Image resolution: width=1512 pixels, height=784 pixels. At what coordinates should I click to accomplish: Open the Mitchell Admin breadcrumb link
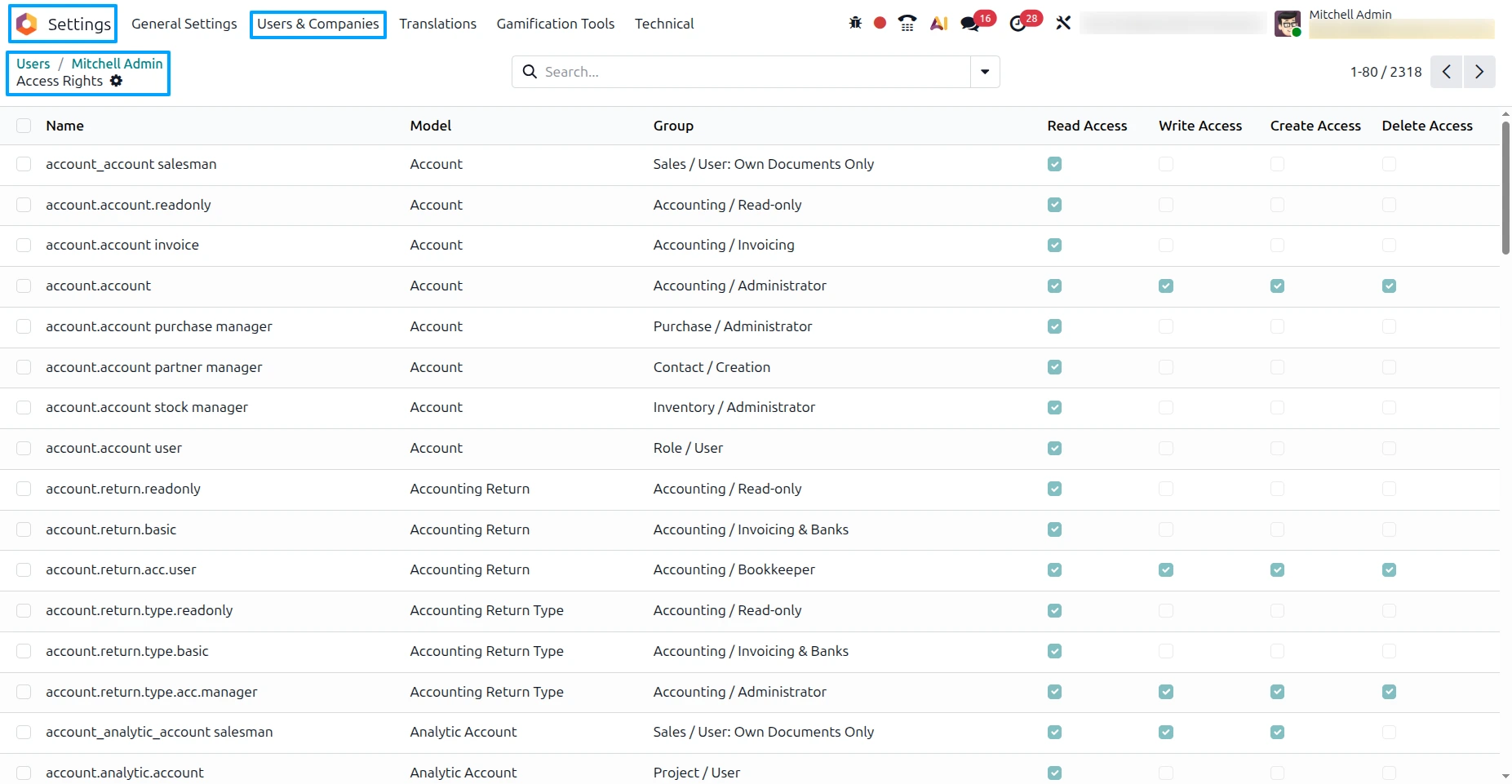point(118,64)
